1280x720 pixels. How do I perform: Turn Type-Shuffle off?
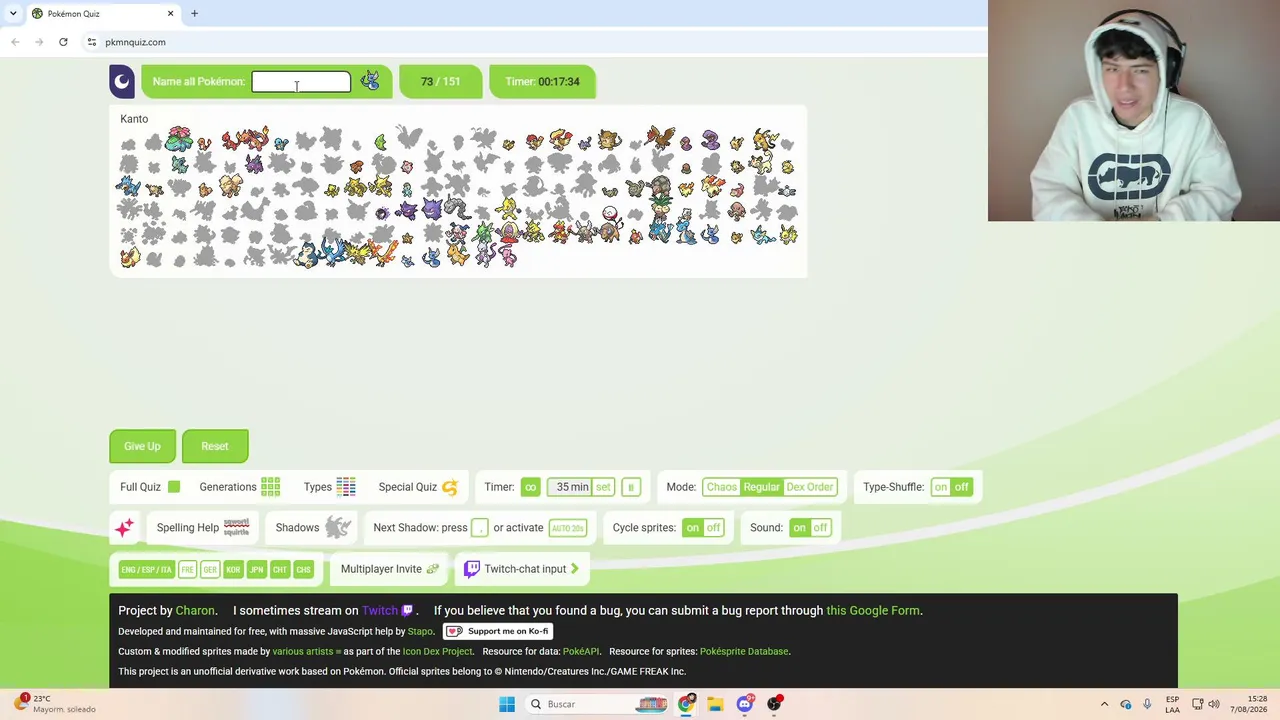click(962, 487)
